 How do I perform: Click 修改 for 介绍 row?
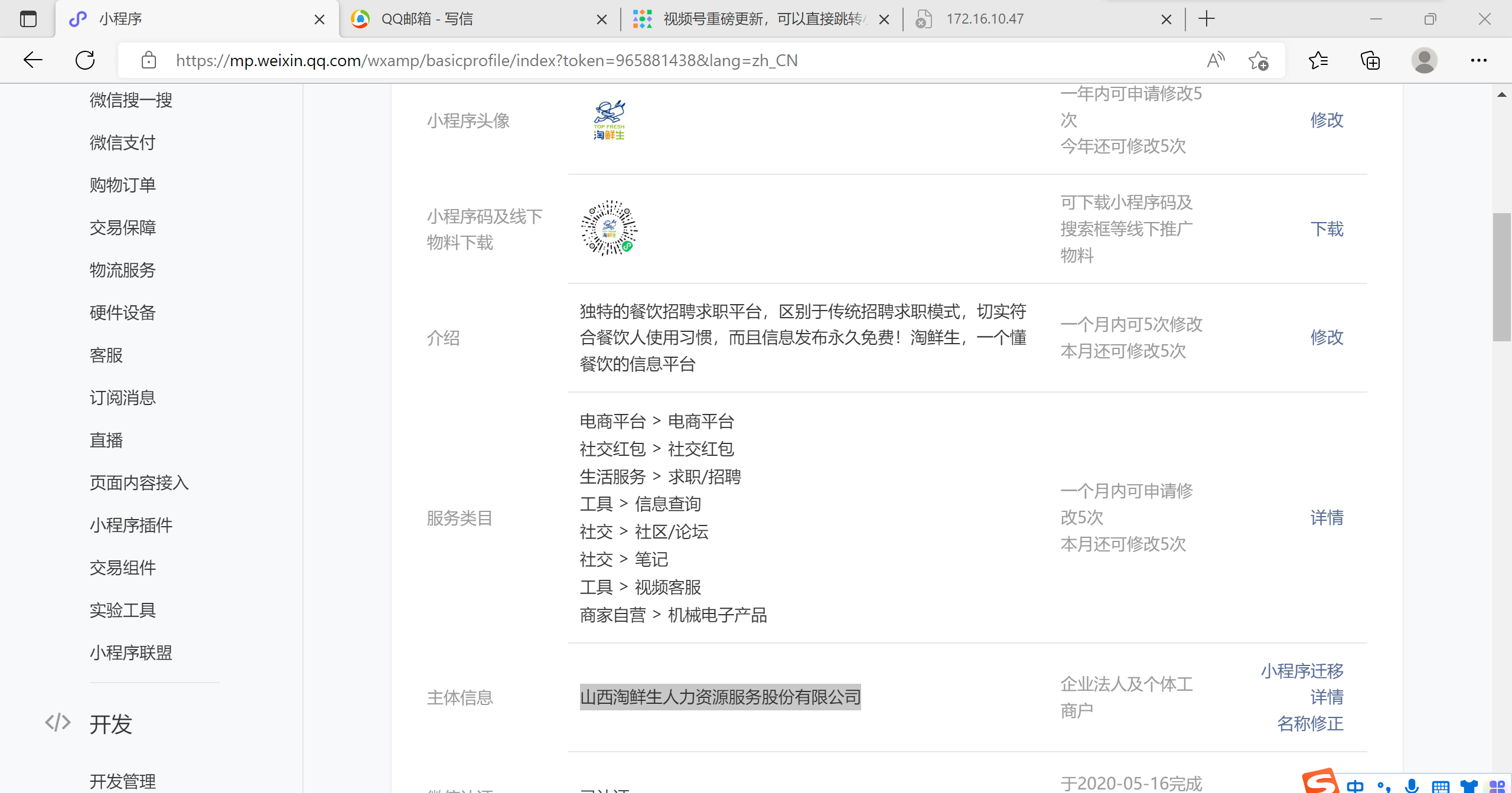[x=1327, y=337]
